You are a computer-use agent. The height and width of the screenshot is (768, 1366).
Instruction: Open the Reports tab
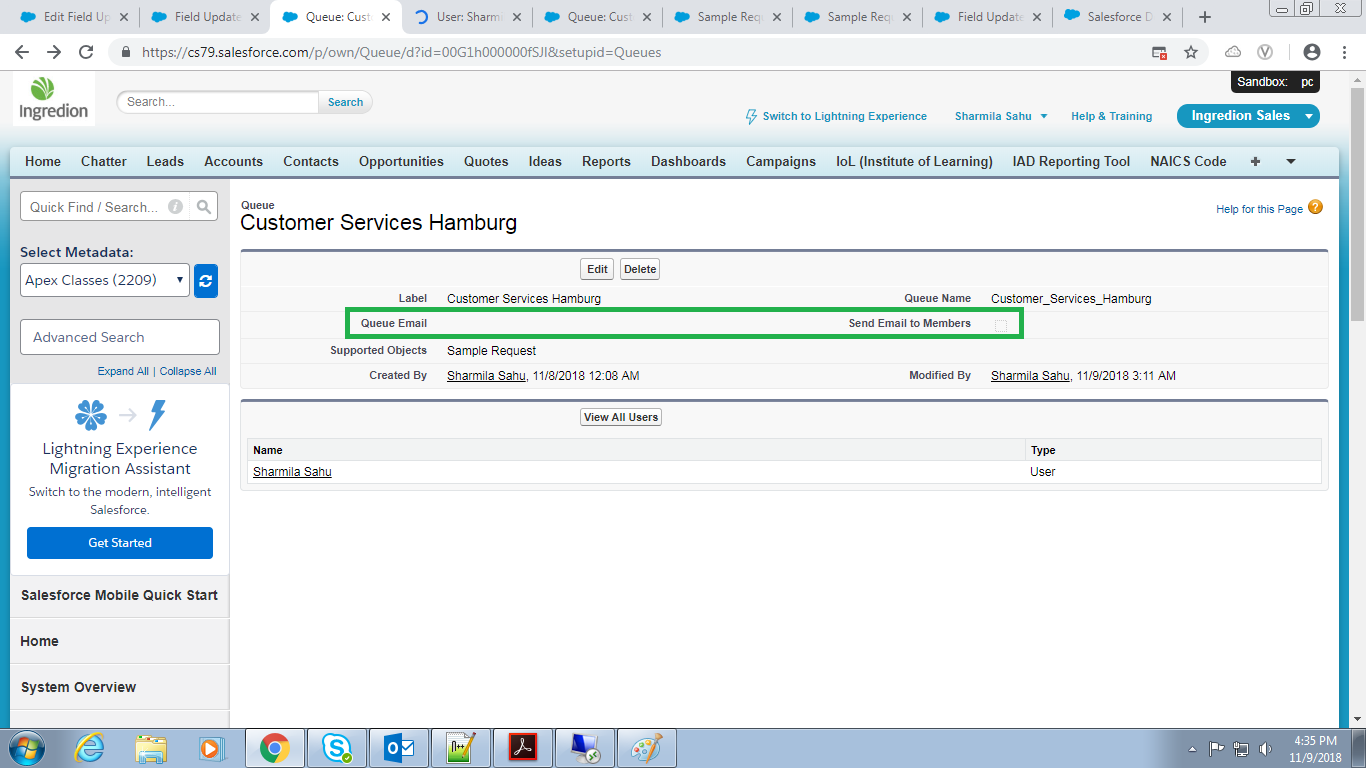pyautogui.click(x=606, y=161)
